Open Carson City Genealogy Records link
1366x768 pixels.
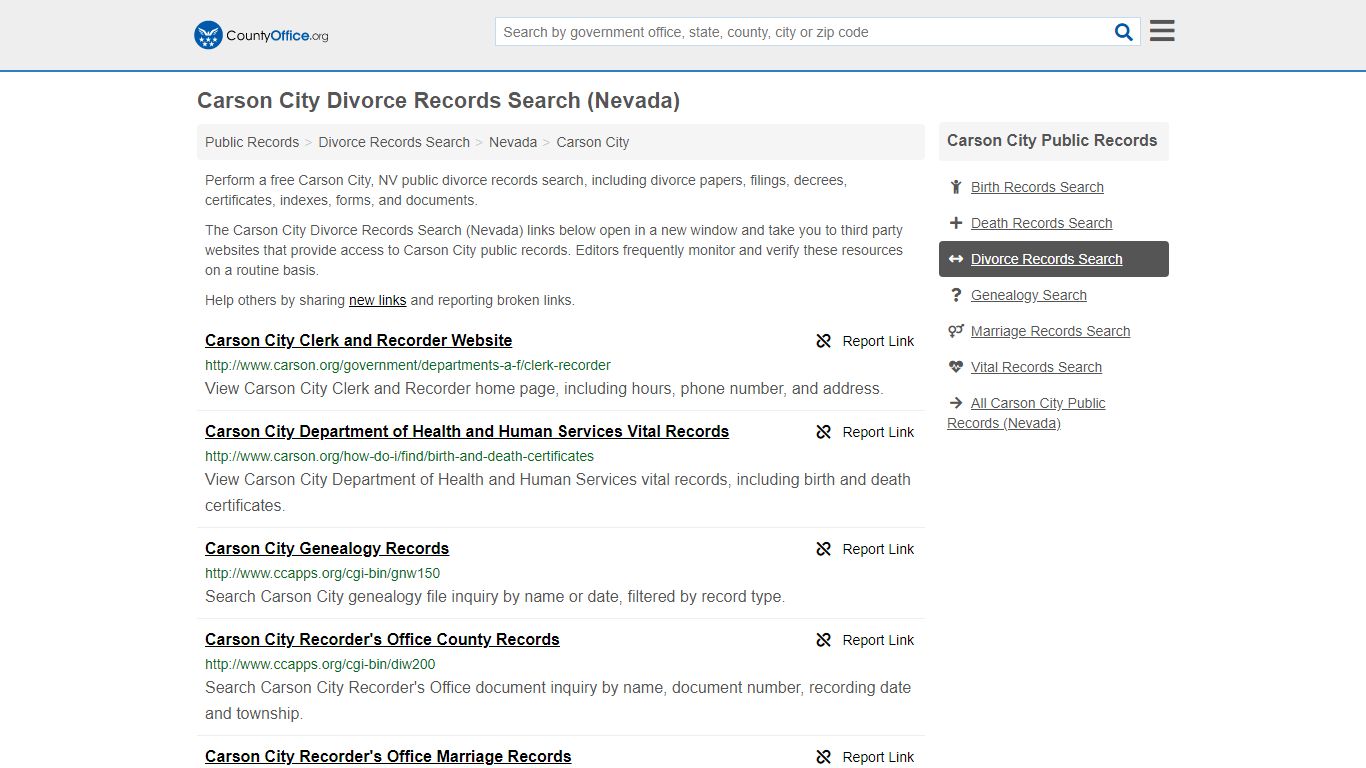coord(327,549)
